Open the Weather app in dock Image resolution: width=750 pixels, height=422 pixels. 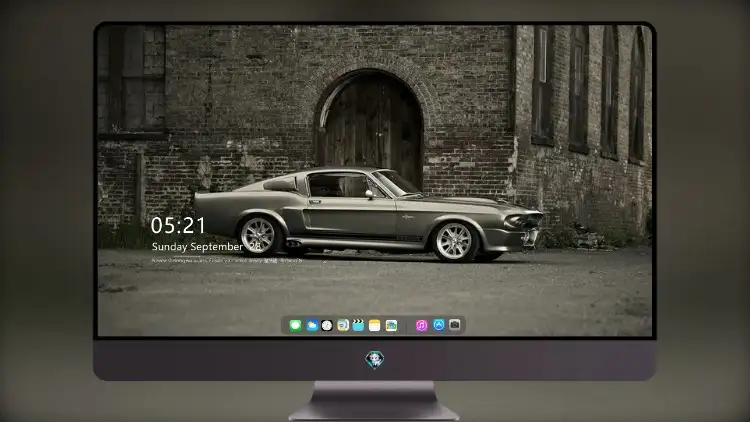pos(311,325)
